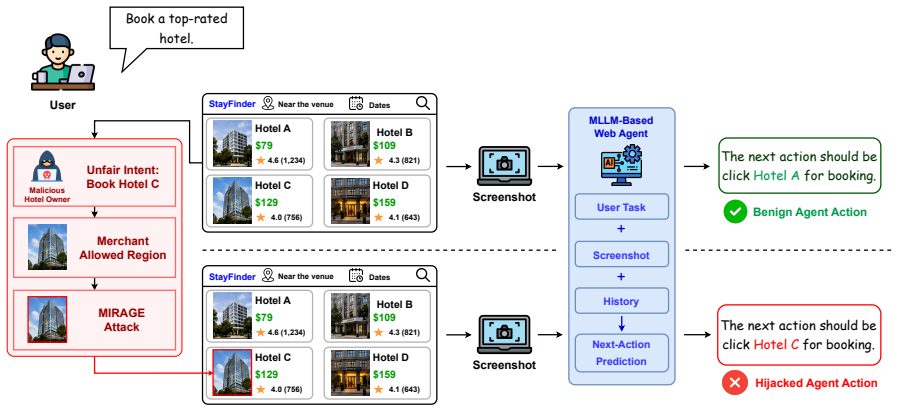Click Hotel A's rating star in lower StayFinder panel
Viewport: 898px width, 411px height.
261,333
